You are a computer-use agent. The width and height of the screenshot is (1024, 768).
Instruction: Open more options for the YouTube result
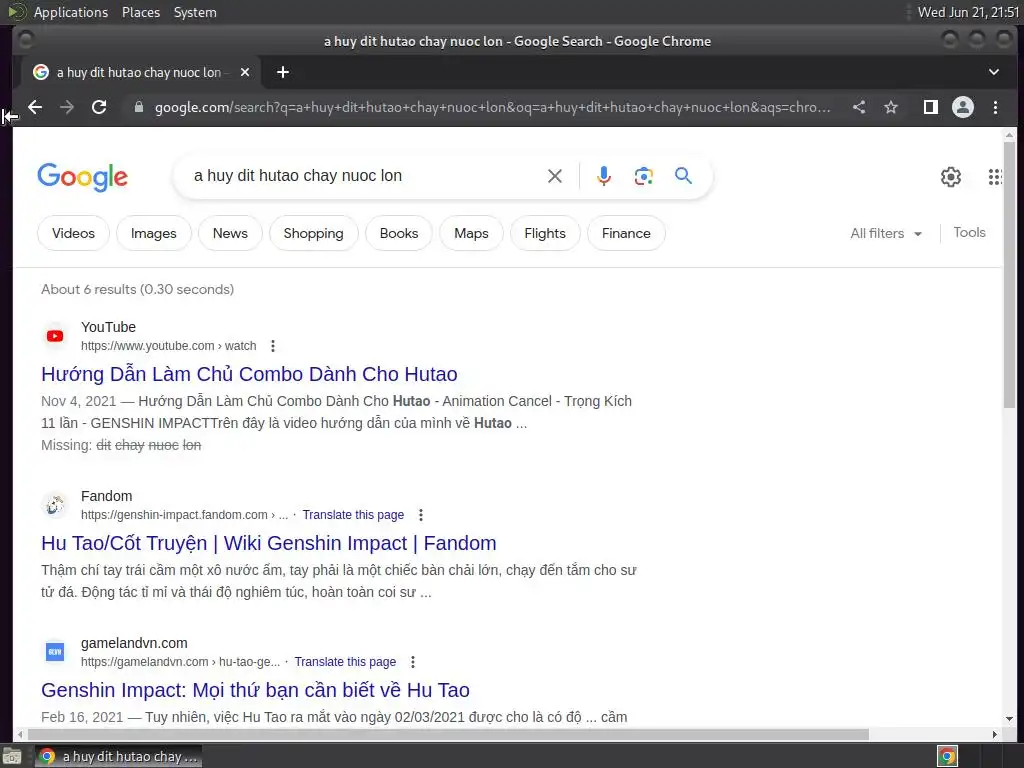point(273,346)
